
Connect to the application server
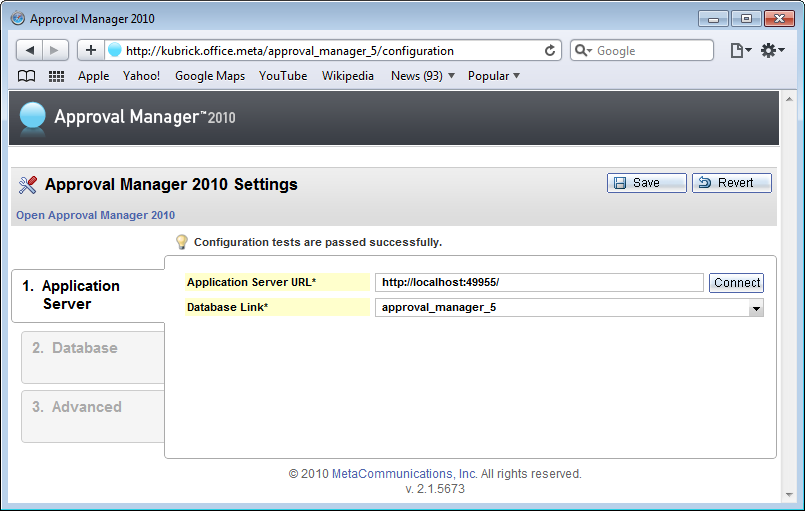[736, 282]
